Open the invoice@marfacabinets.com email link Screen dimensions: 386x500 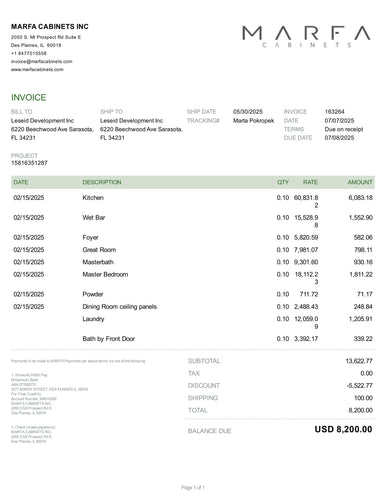[x=42, y=61]
